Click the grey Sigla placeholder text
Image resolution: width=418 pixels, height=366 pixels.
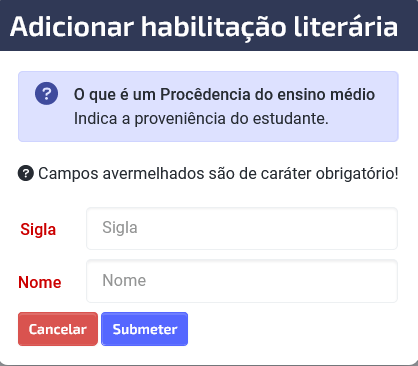pos(120,228)
